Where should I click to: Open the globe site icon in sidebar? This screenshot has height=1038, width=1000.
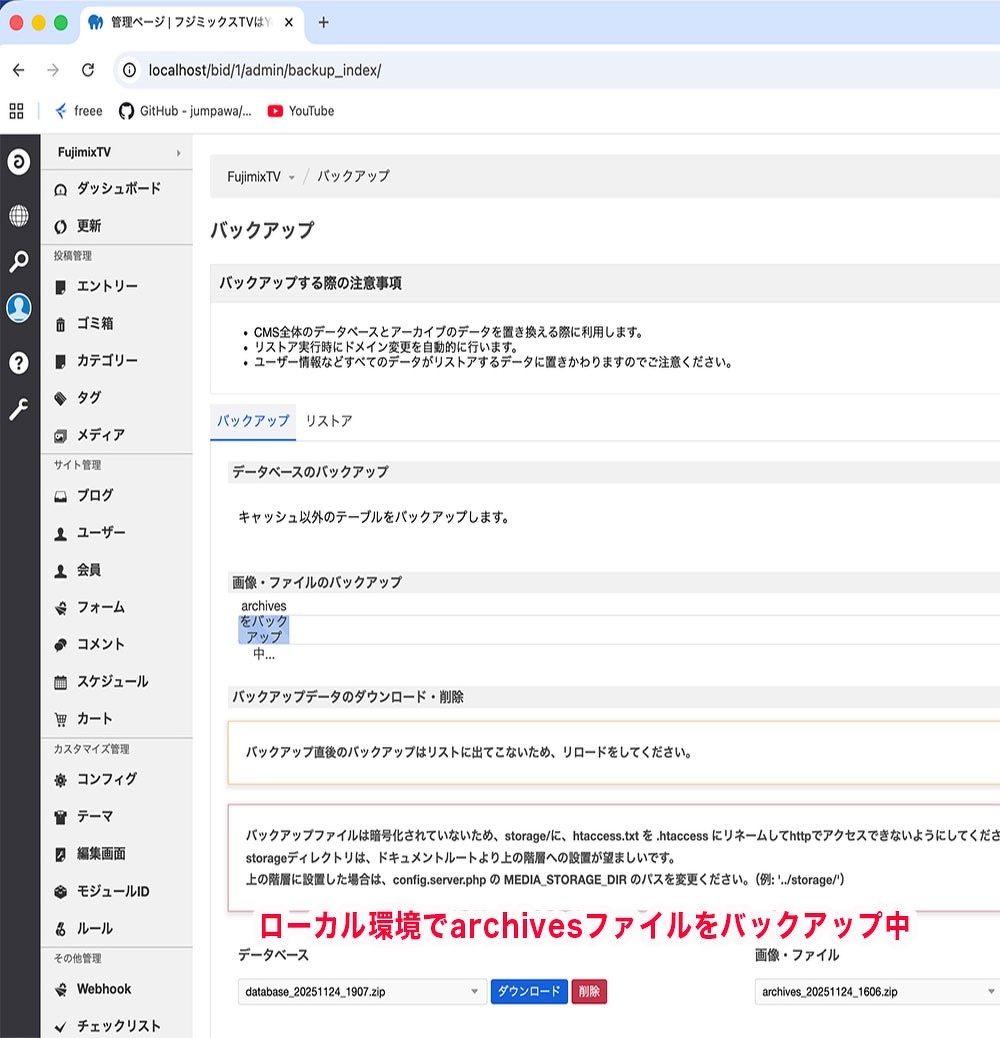pyautogui.click(x=19, y=215)
